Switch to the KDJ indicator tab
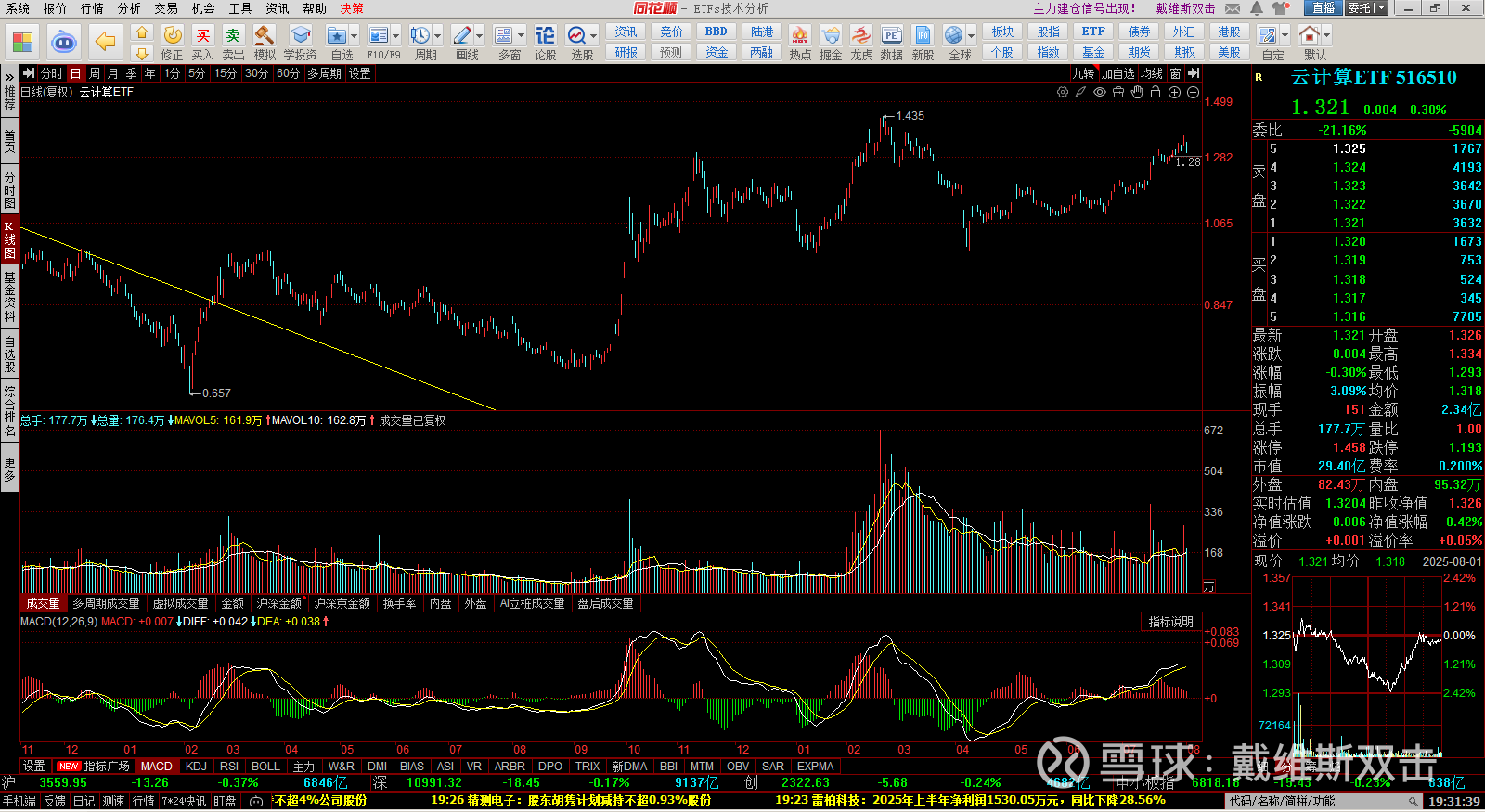 [196, 767]
